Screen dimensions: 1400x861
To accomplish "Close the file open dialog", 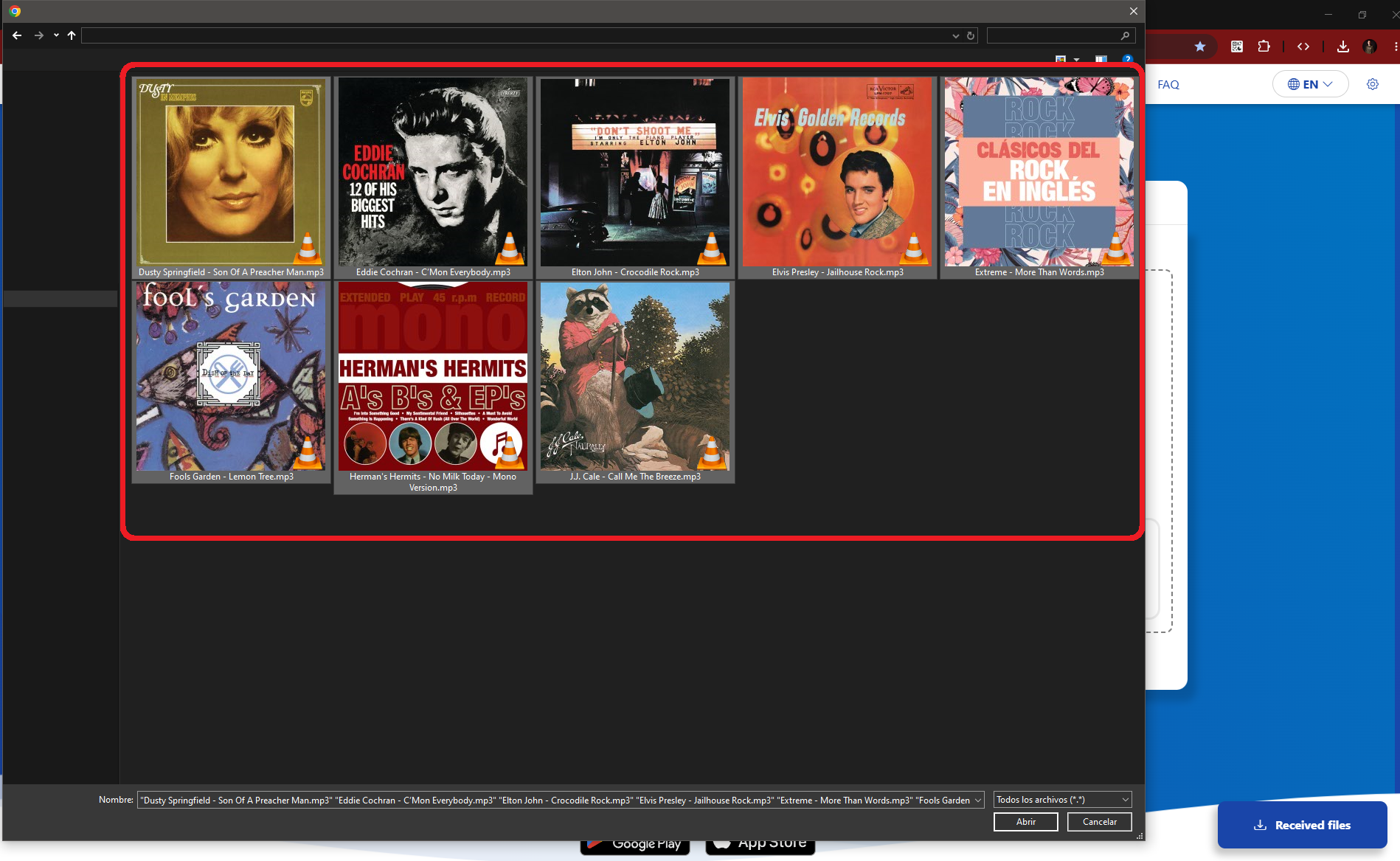I will (x=1134, y=11).
